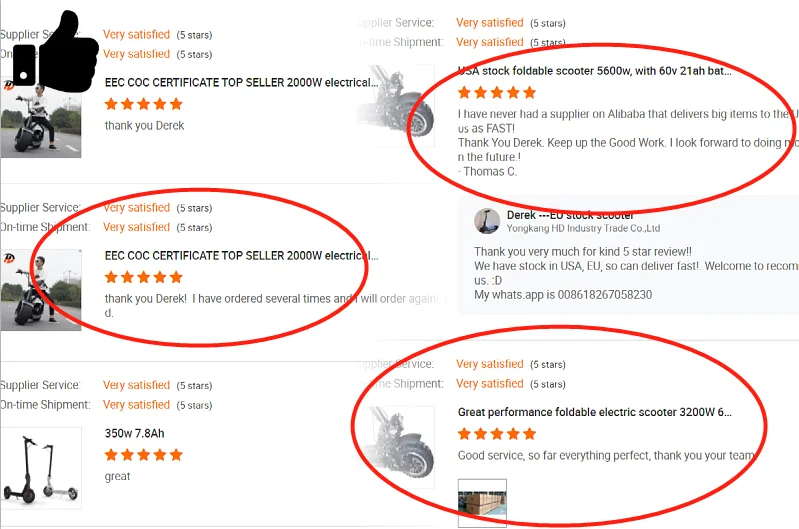The image size is (799, 529).
Task: Click the Great performance scooter product image
Action: pos(395,447)
